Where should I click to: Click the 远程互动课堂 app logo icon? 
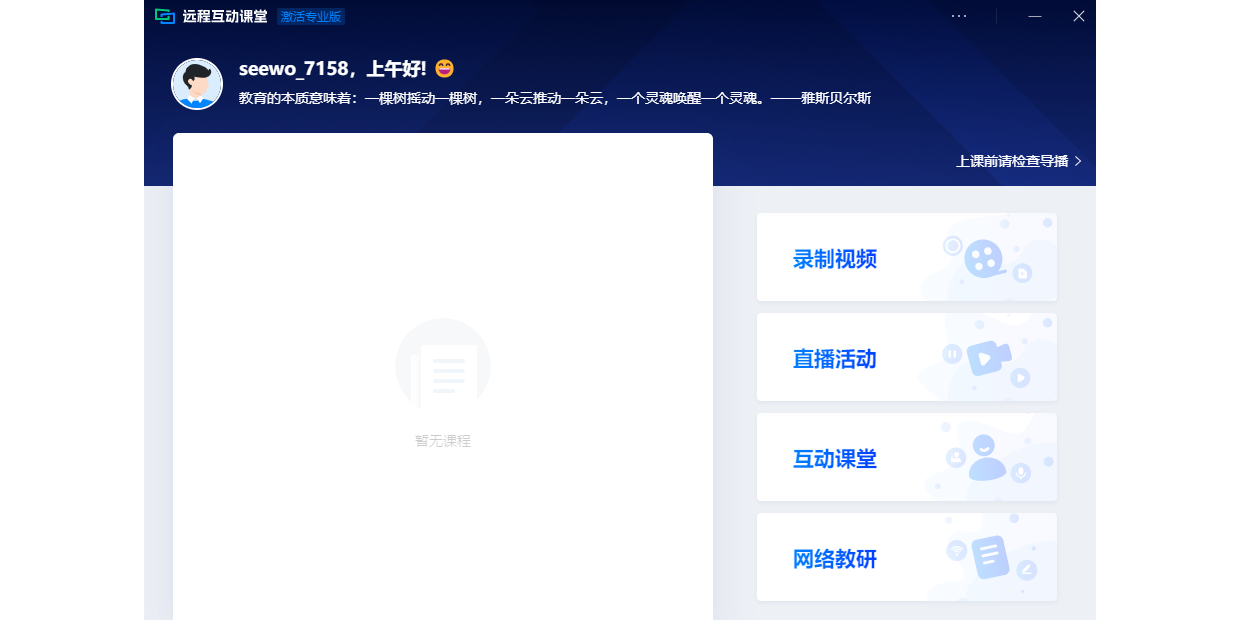pos(165,16)
